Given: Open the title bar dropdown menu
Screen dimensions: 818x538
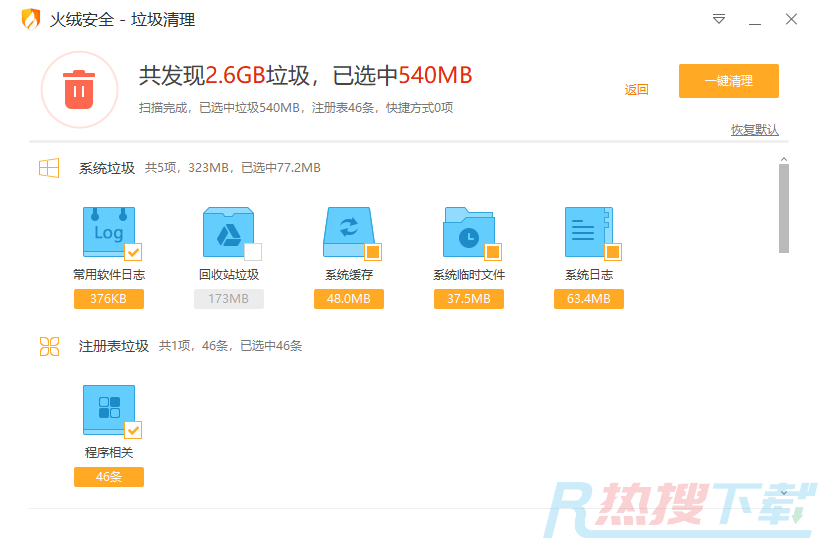Looking at the screenshot, I should point(719,19).
